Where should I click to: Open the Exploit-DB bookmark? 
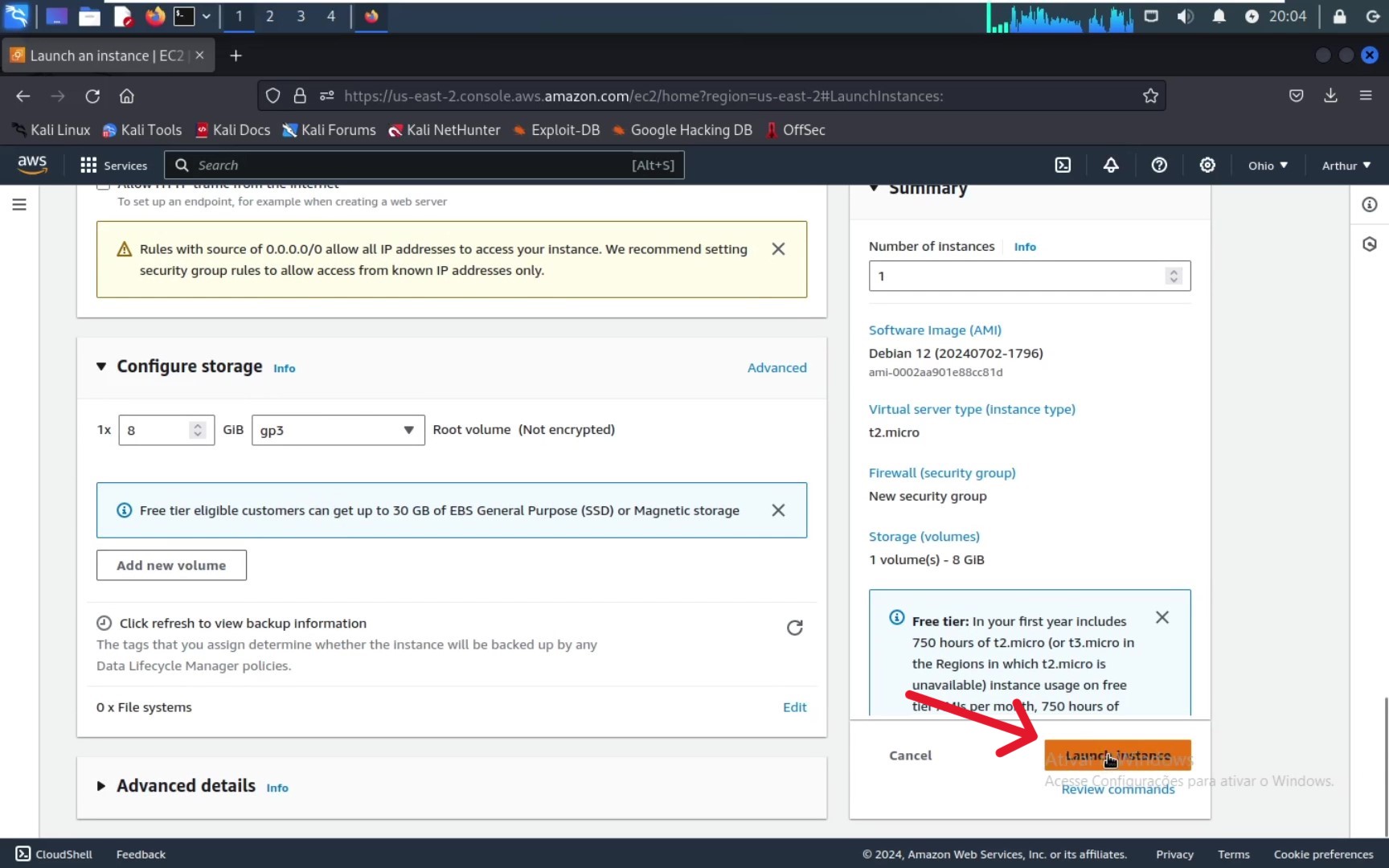[x=556, y=130]
